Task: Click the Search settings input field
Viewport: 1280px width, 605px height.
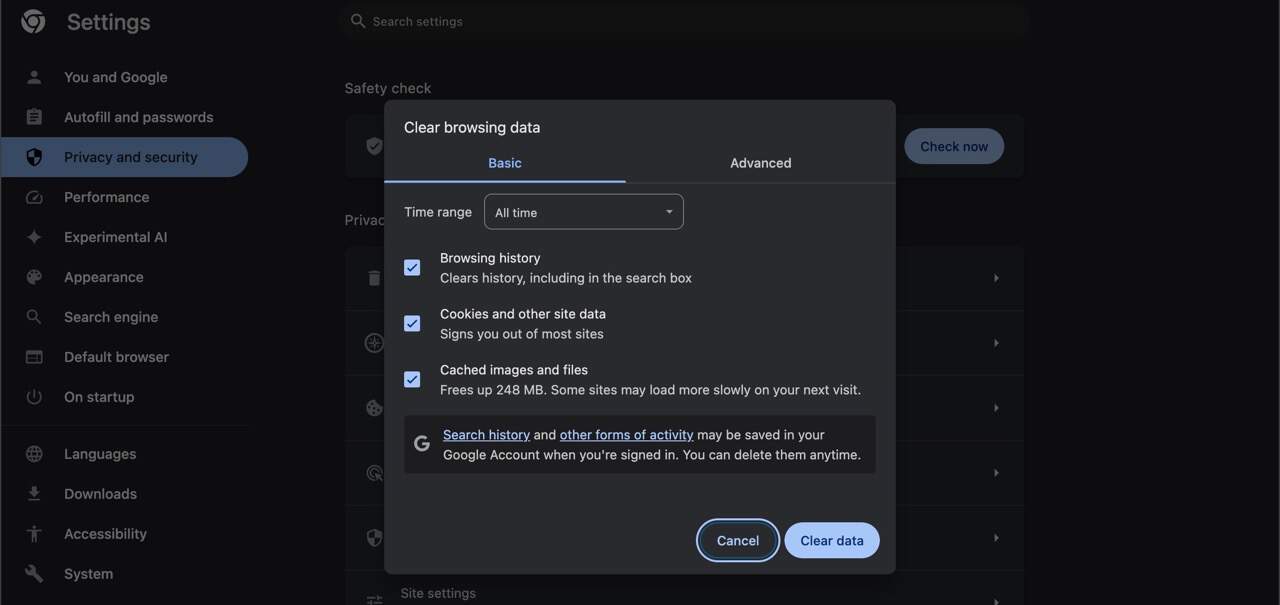Action: [684, 21]
